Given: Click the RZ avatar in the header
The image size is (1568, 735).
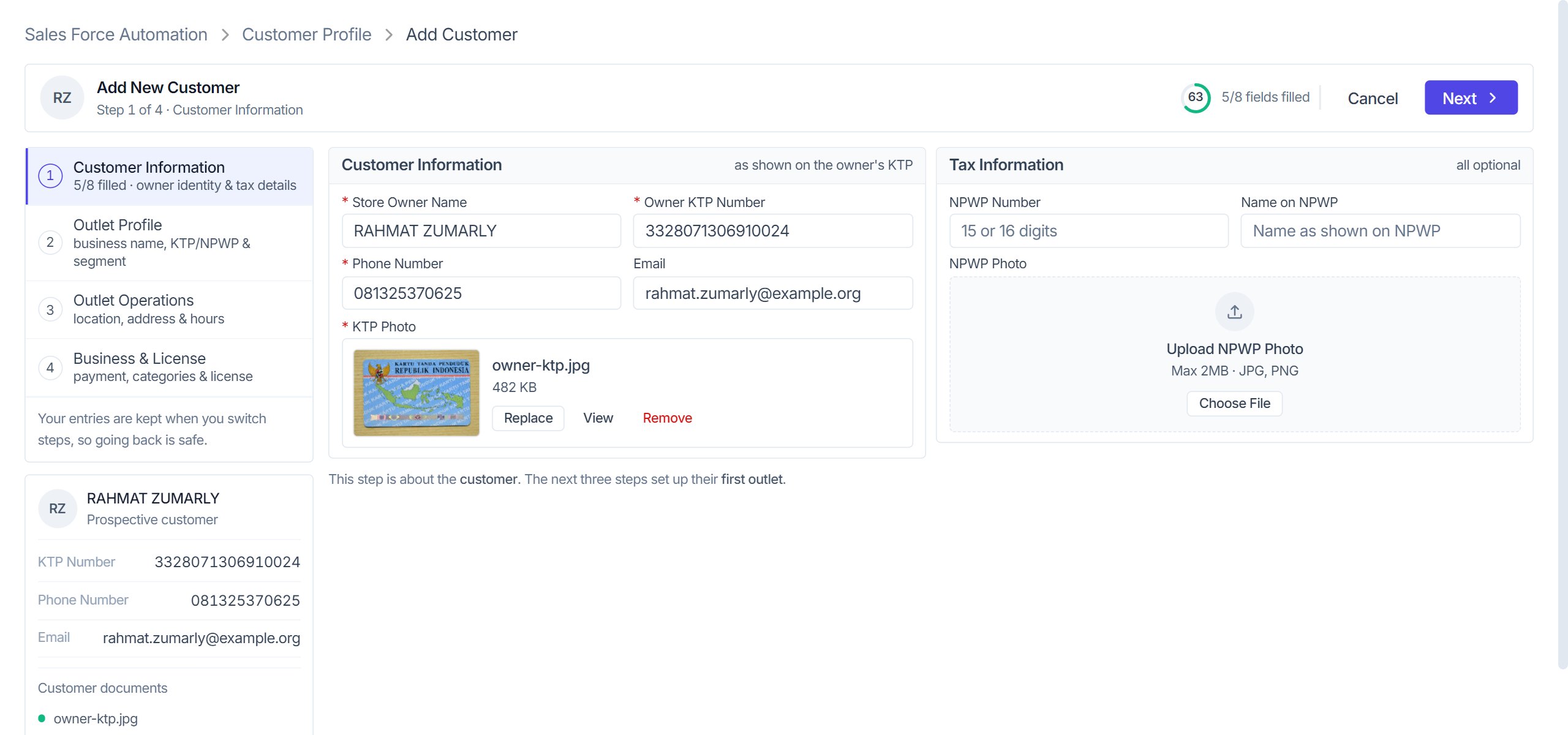Looking at the screenshot, I should 62,98.
